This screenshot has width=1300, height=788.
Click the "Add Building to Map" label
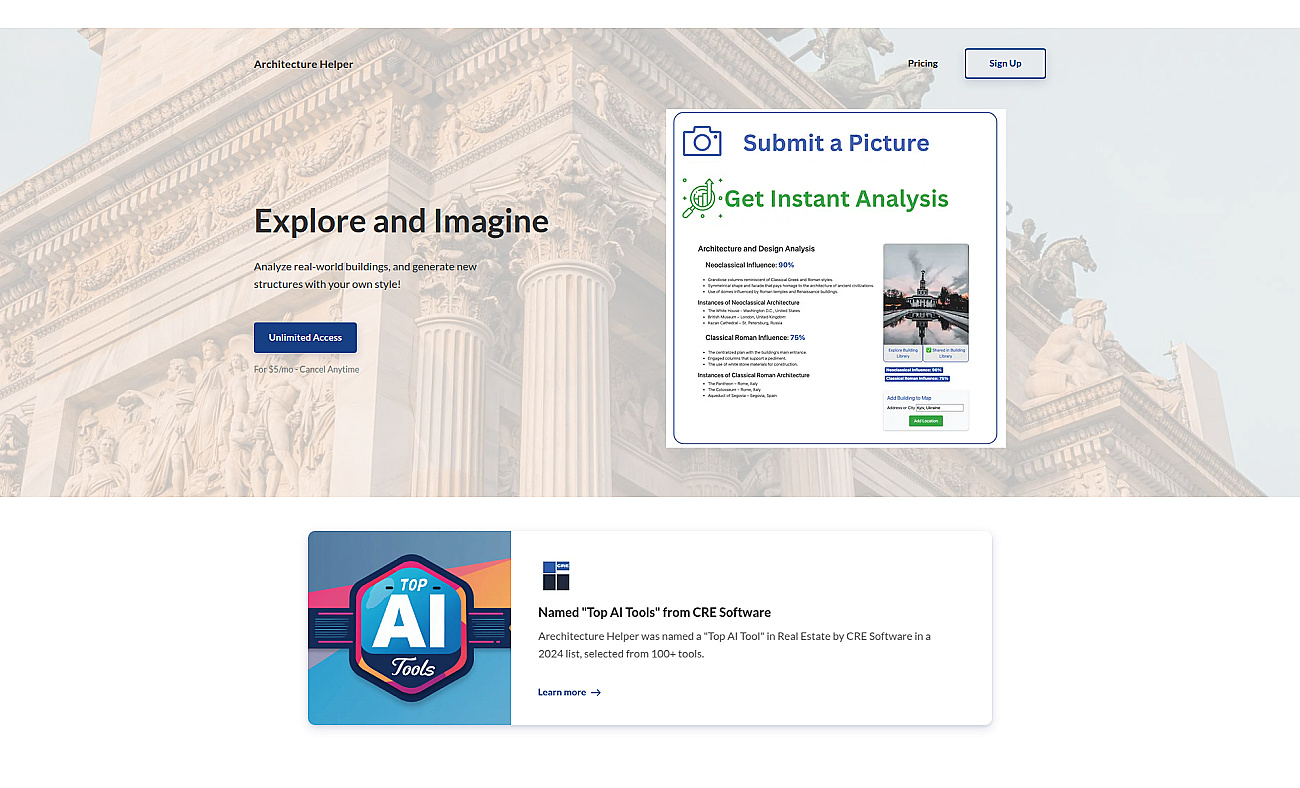[908, 398]
